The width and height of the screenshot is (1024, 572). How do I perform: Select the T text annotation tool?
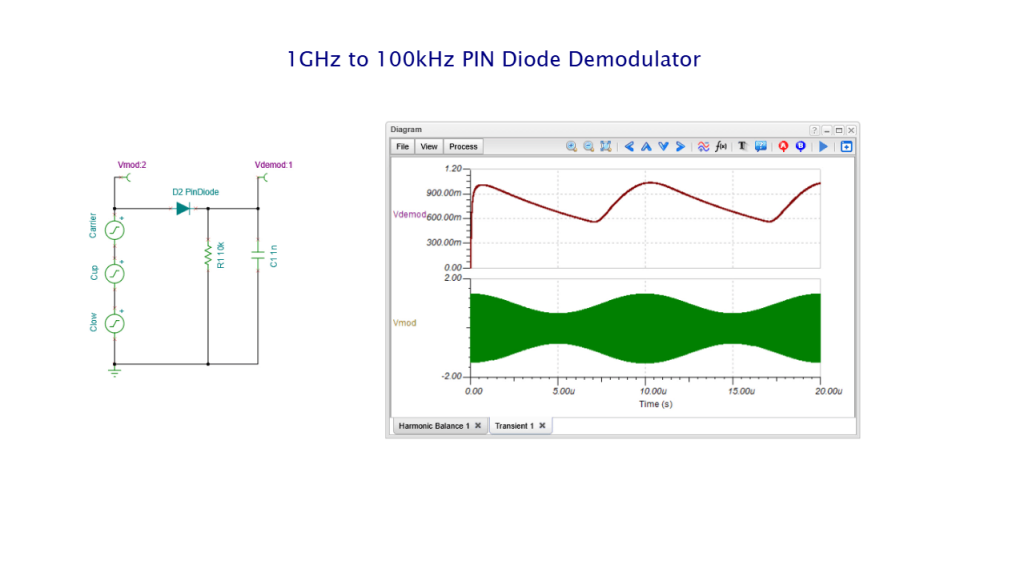click(743, 146)
